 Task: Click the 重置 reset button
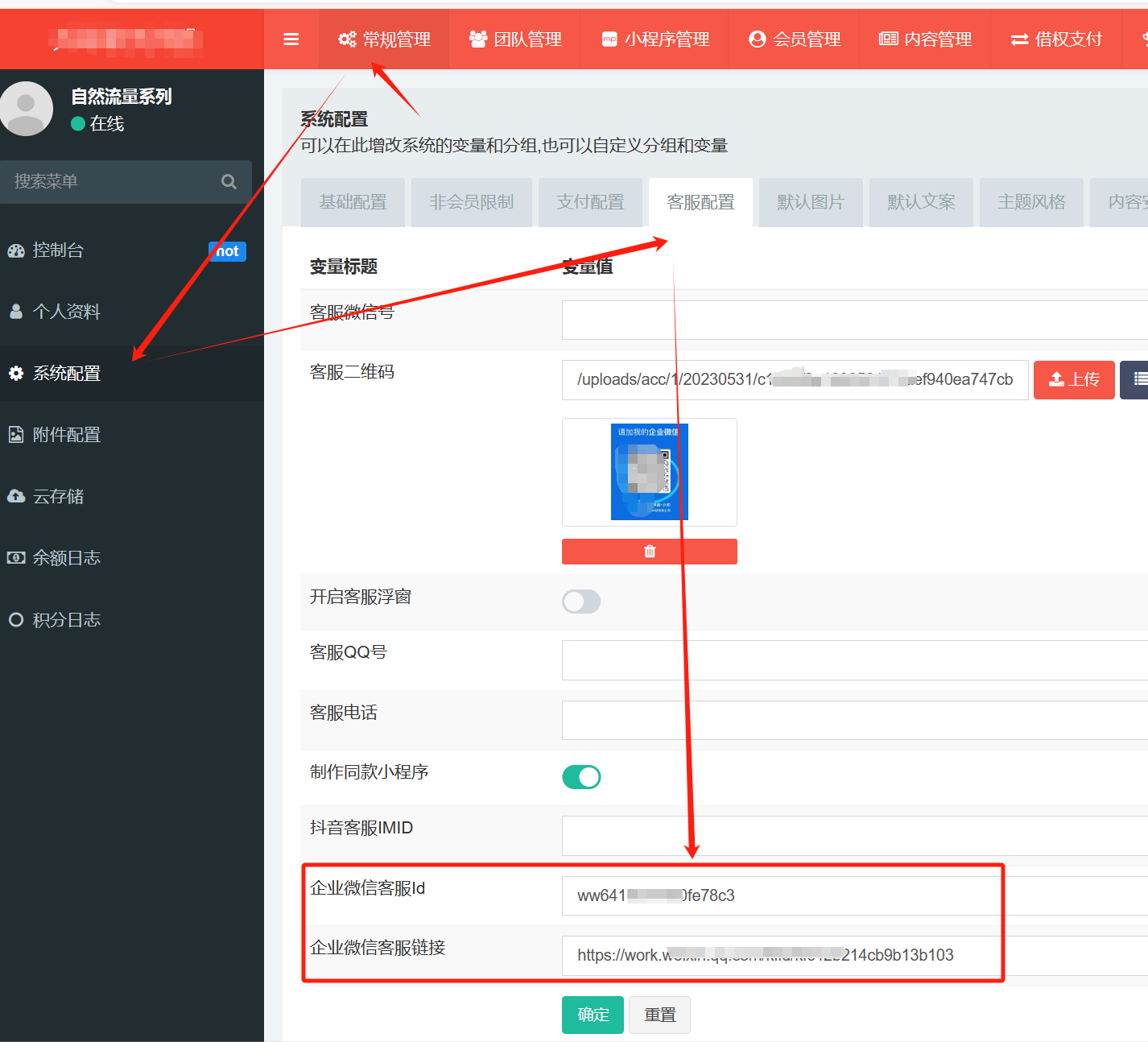point(659,1015)
